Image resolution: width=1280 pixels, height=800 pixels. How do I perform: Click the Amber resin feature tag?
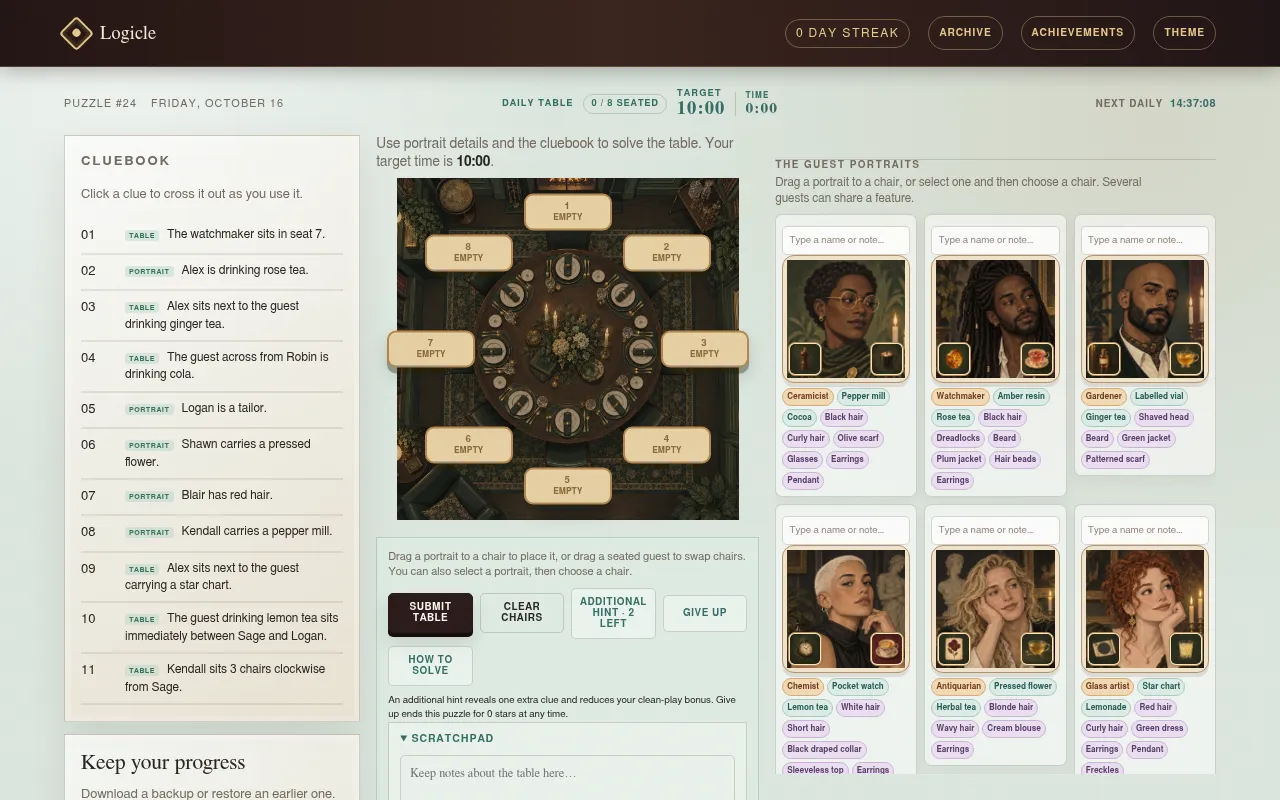click(x=1021, y=396)
